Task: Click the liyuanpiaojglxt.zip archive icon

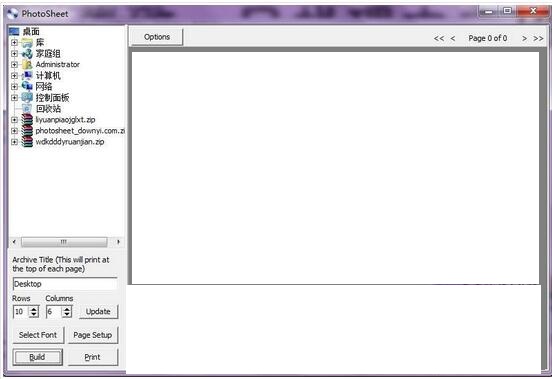Action: [27, 120]
